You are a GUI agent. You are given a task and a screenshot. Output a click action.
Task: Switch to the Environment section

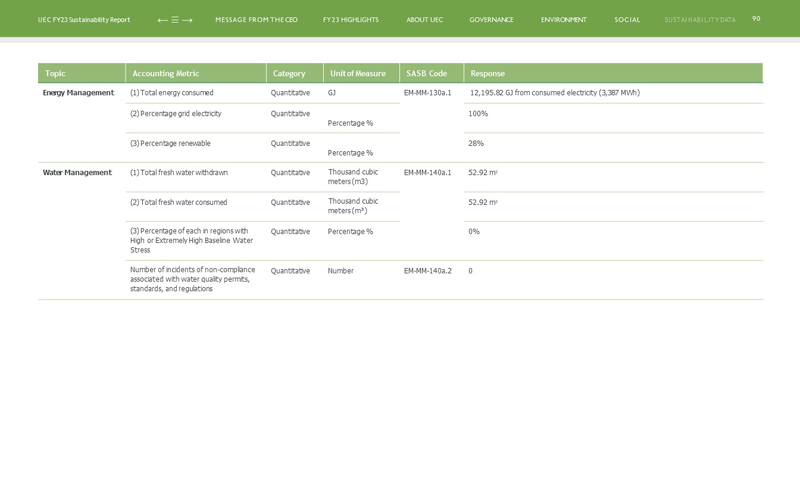563,20
